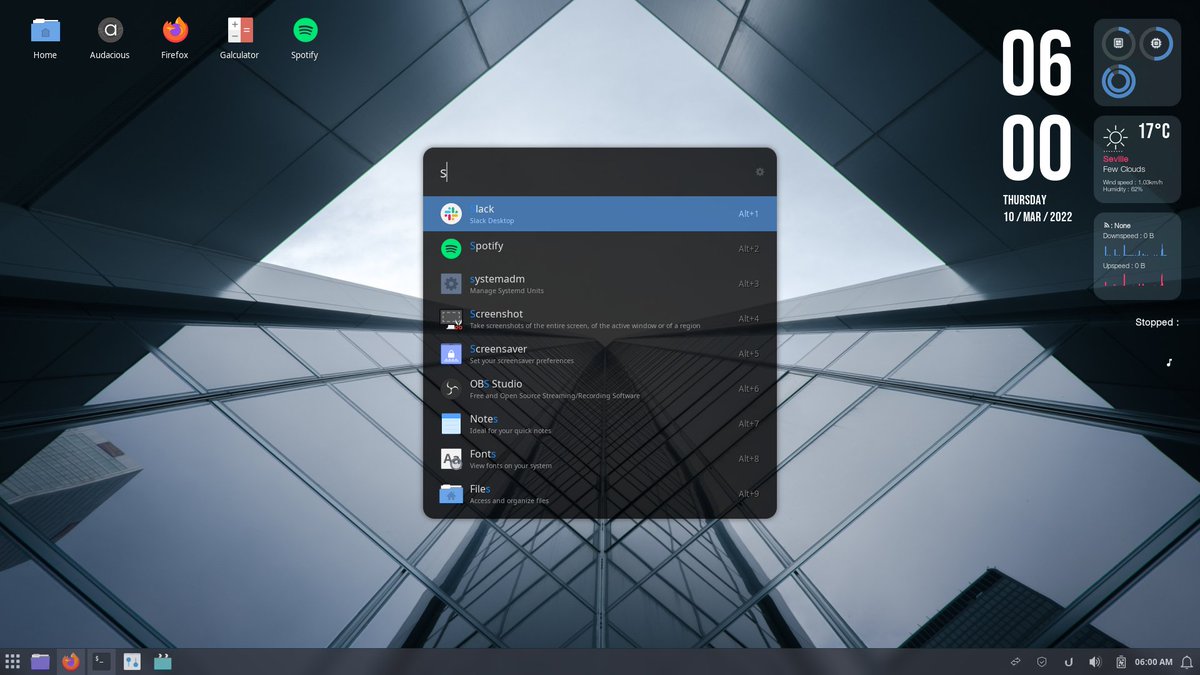Click the network connection tray icon
Viewport: 1200px width, 675px height.
coord(1015,661)
